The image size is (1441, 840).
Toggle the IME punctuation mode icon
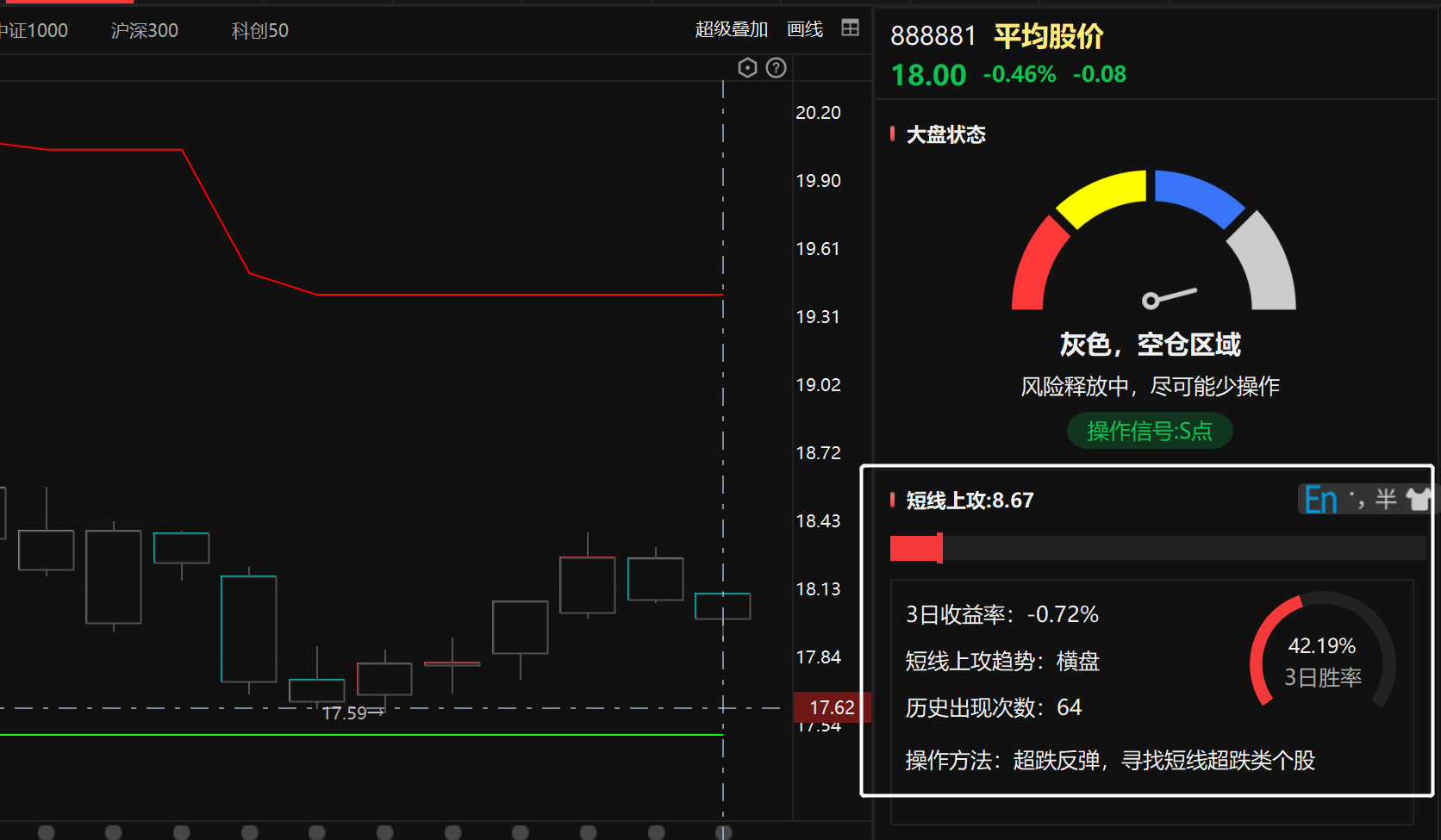(x=1357, y=498)
